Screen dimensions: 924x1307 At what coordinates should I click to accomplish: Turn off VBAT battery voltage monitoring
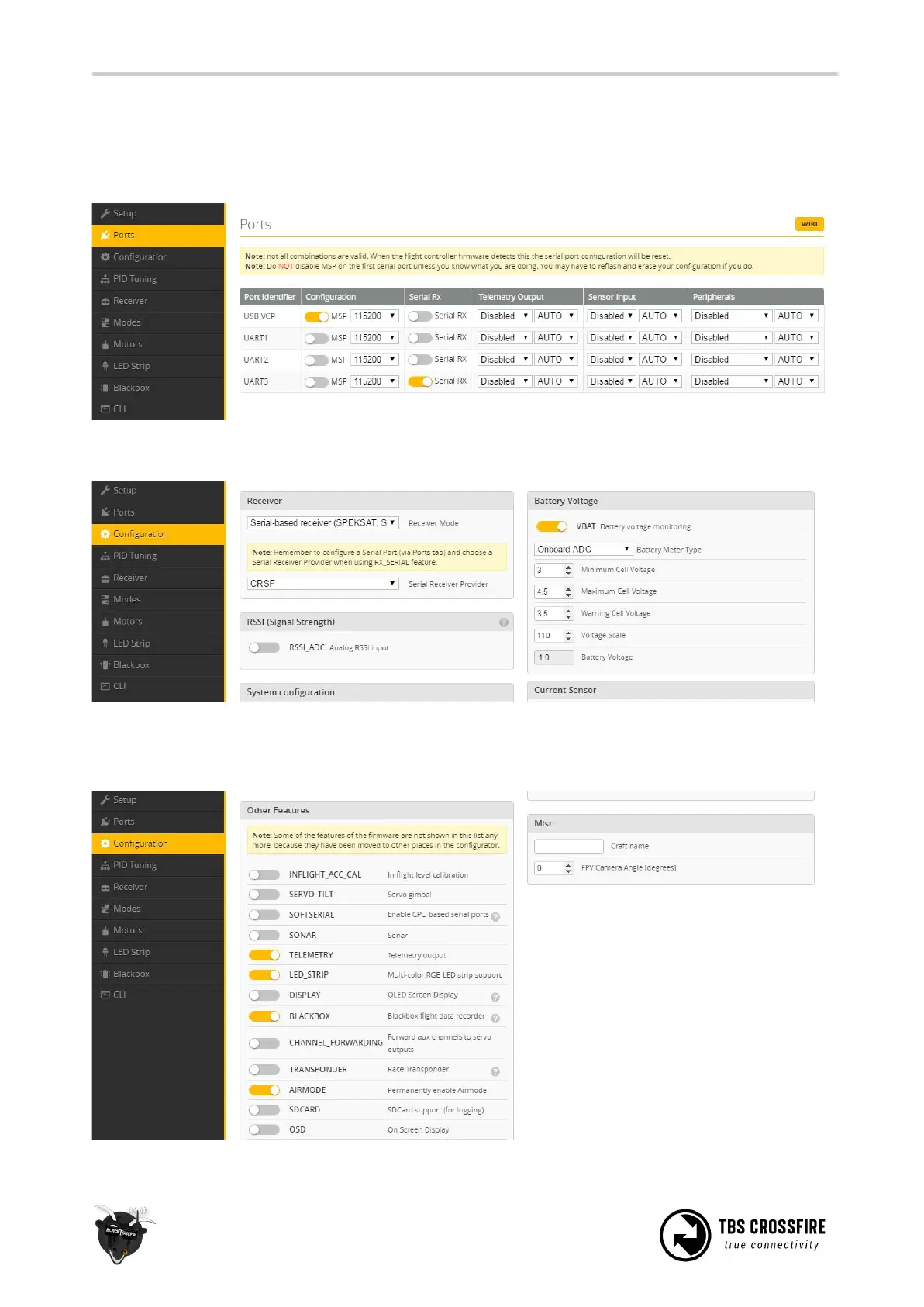tap(551, 526)
